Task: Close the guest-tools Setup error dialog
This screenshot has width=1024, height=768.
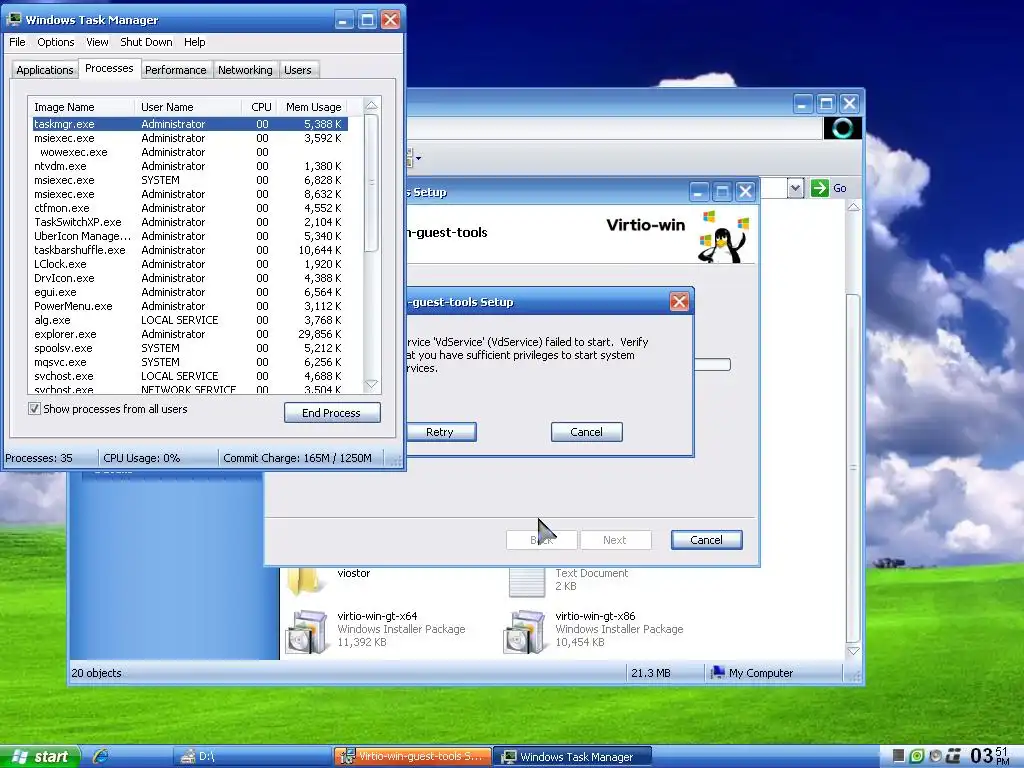Action: 679,302
